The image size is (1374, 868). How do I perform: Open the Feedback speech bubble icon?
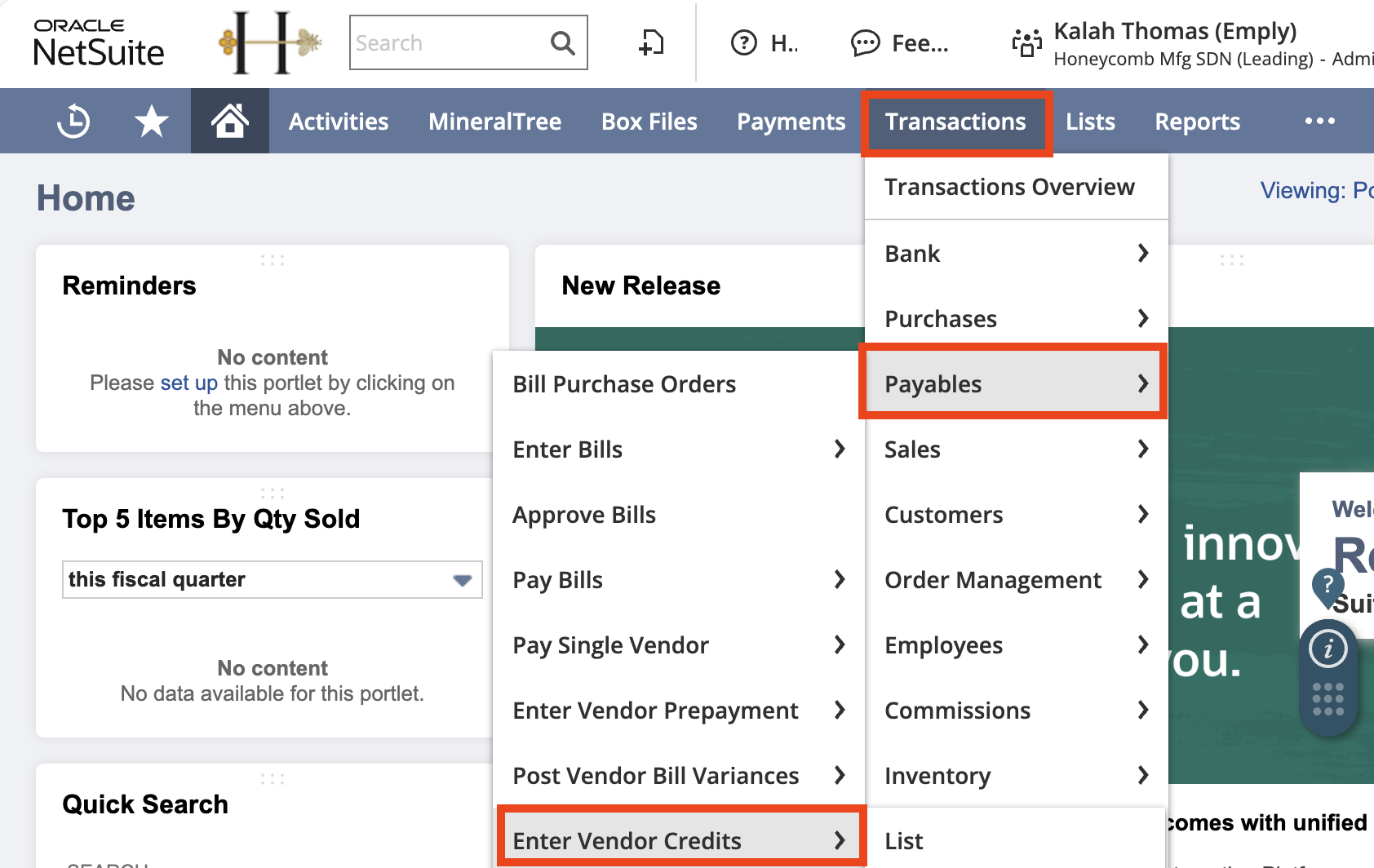(x=866, y=42)
